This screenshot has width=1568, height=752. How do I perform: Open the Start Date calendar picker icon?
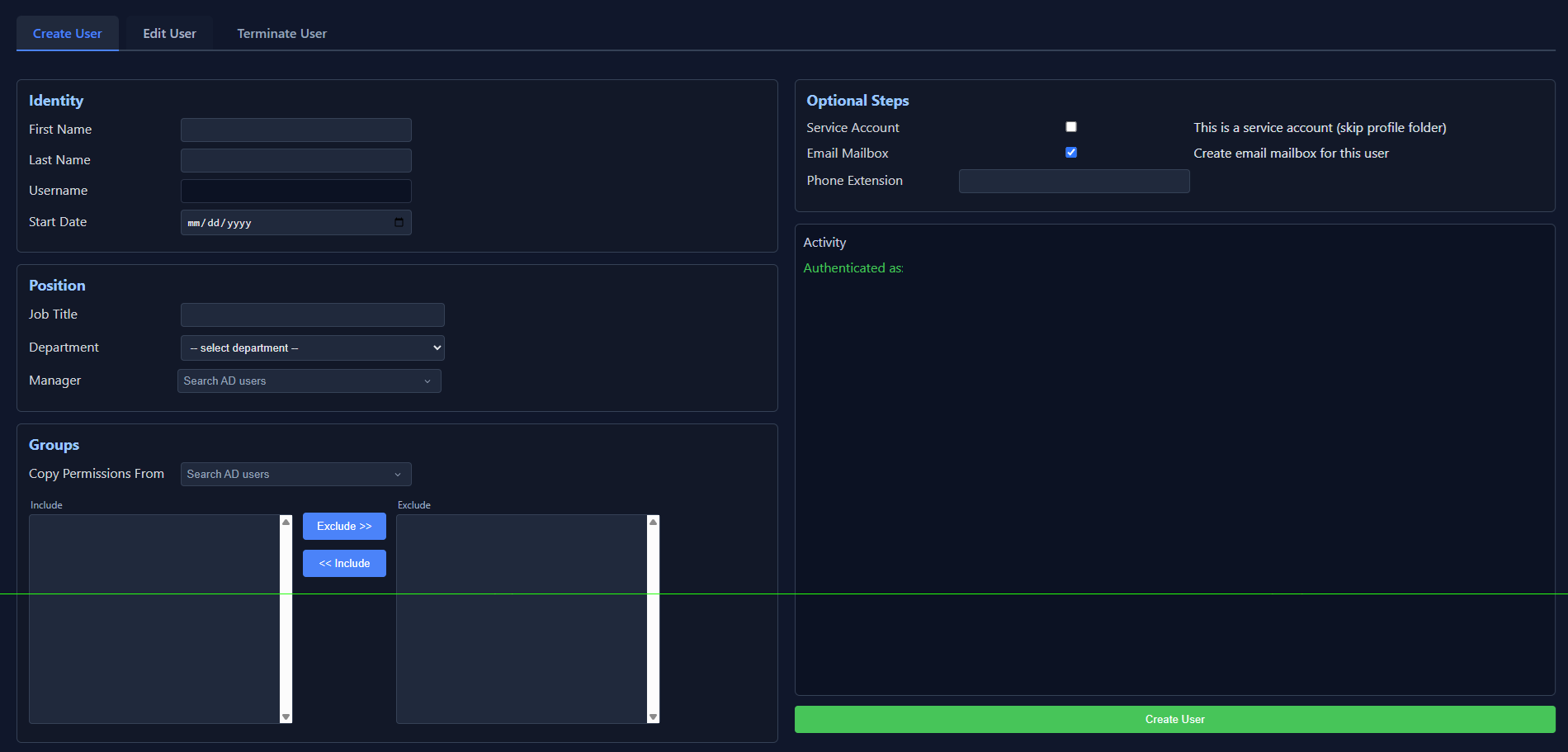point(399,222)
